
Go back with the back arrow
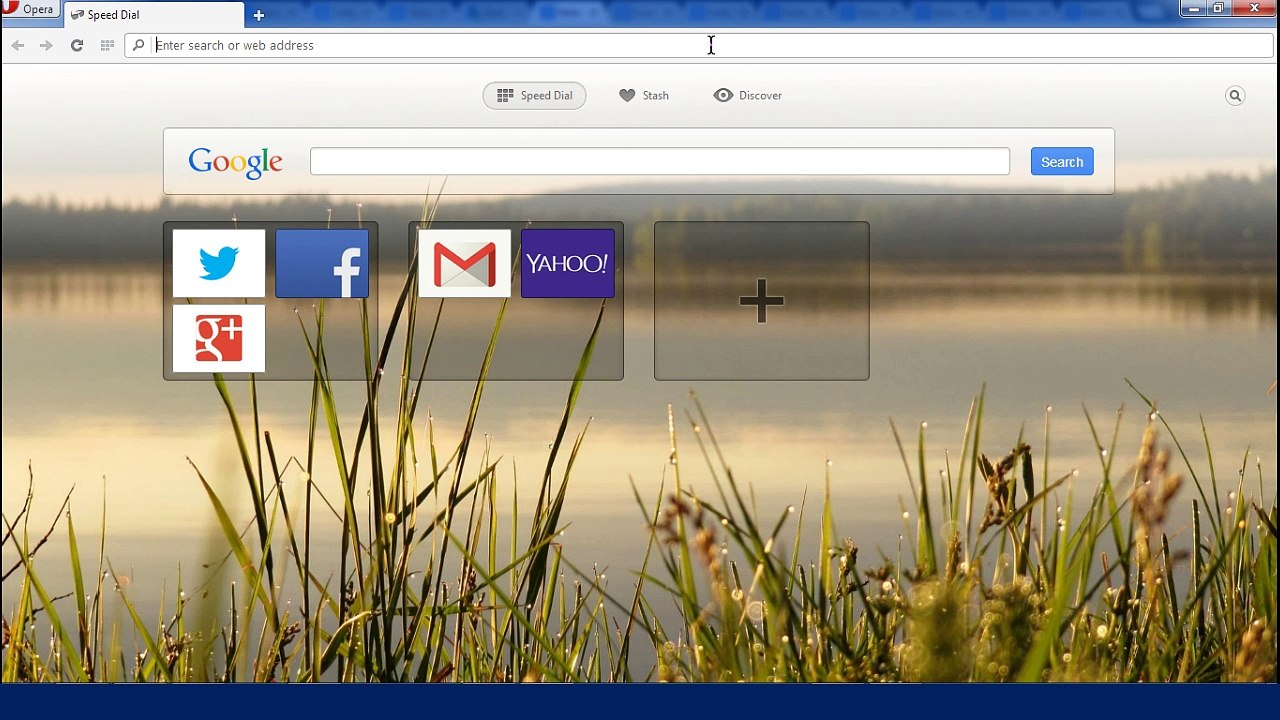coord(18,45)
